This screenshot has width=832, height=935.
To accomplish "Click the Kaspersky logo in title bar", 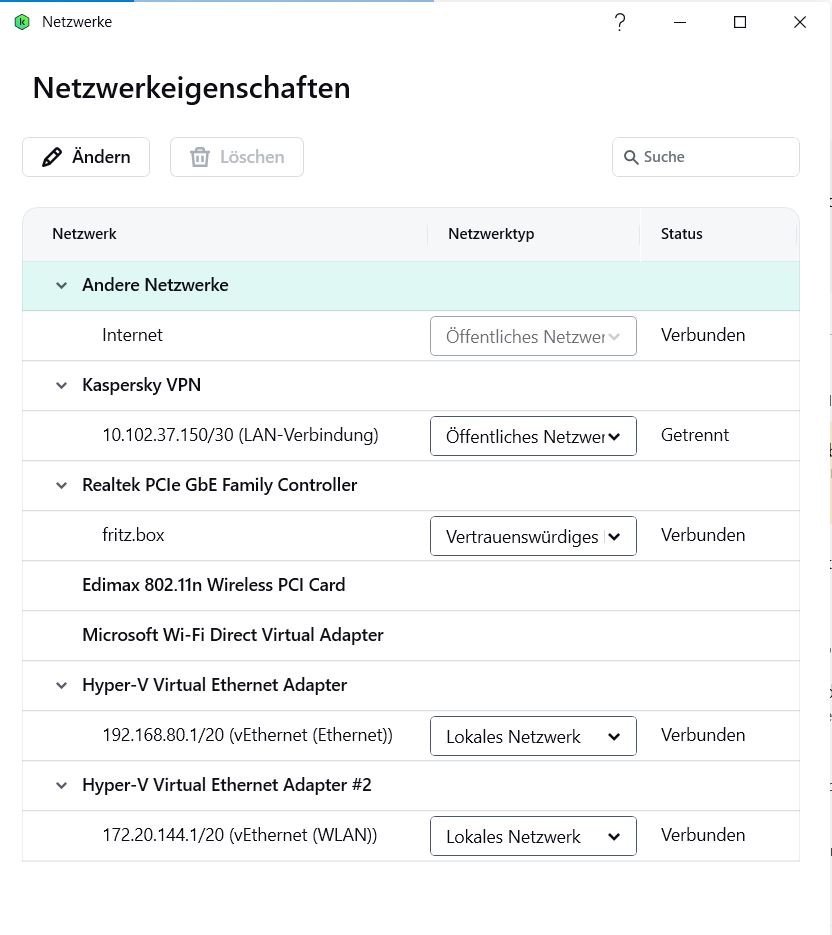I will pyautogui.click(x=22, y=22).
